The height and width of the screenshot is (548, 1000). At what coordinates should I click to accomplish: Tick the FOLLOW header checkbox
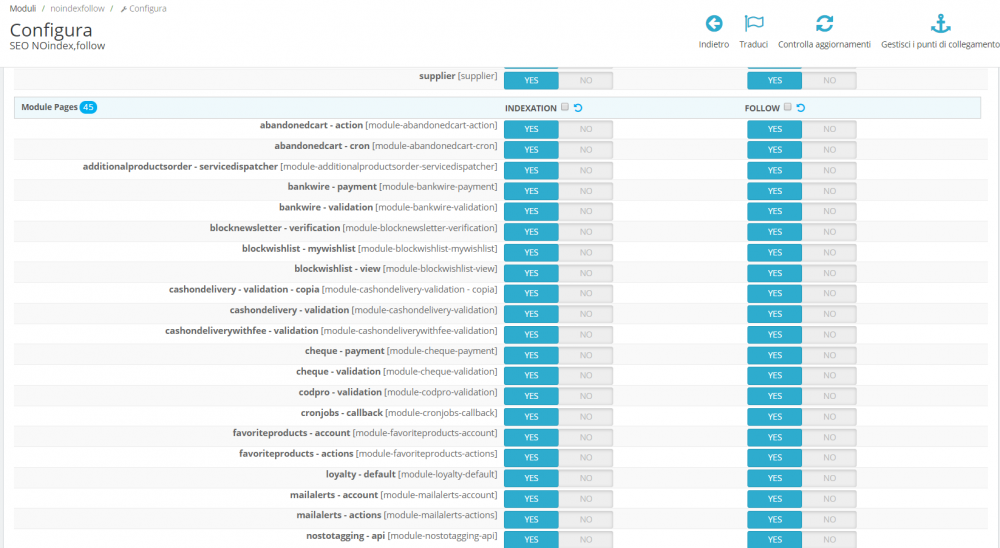(x=788, y=107)
